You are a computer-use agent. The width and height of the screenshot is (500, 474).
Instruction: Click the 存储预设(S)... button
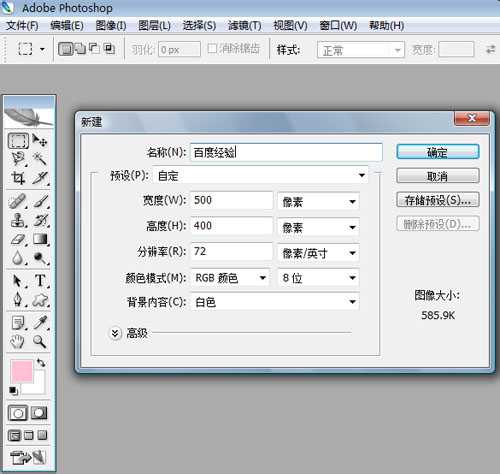pyautogui.click(x=438, y=200)
